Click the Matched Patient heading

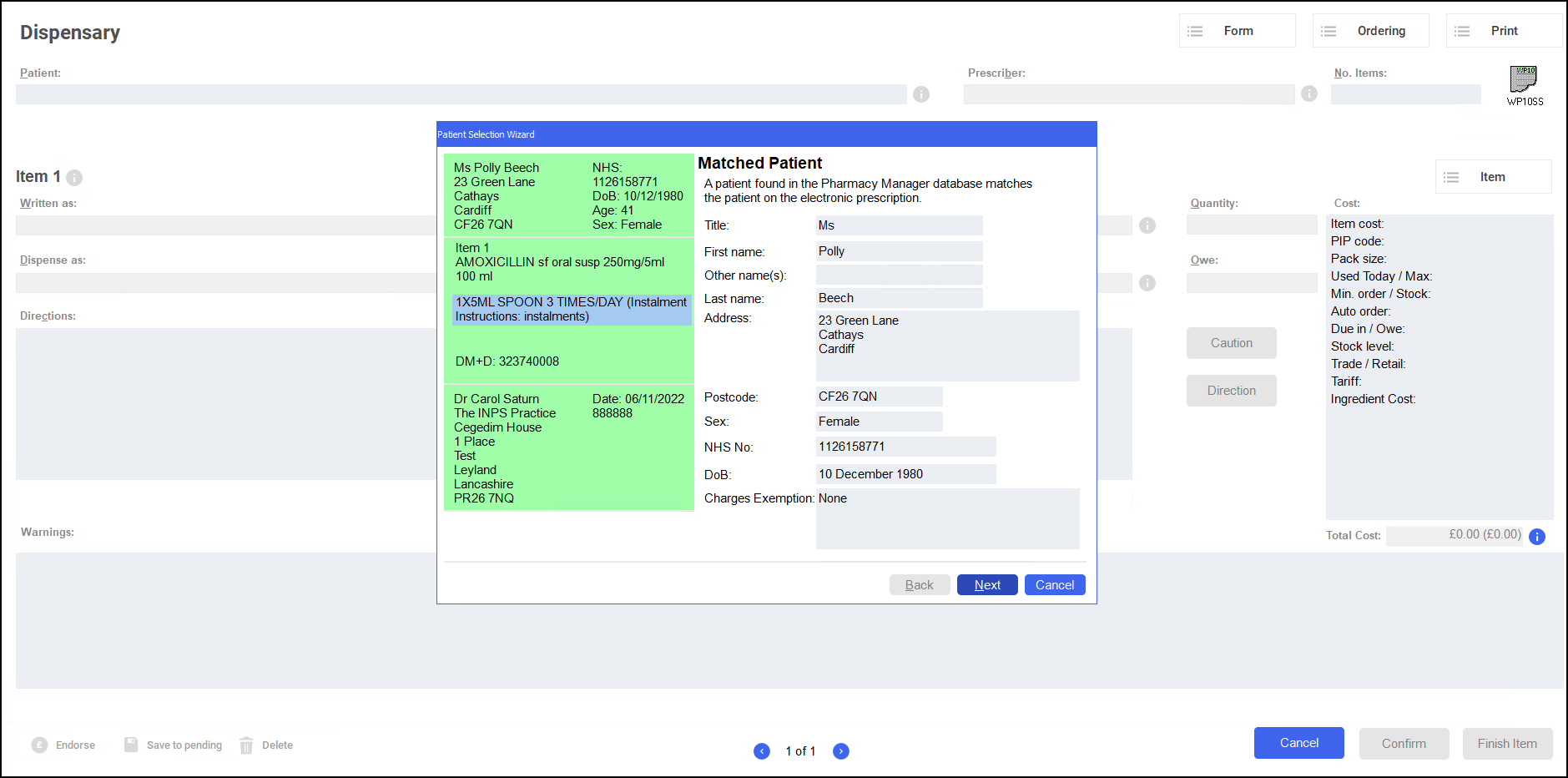[x=760, y=164]
